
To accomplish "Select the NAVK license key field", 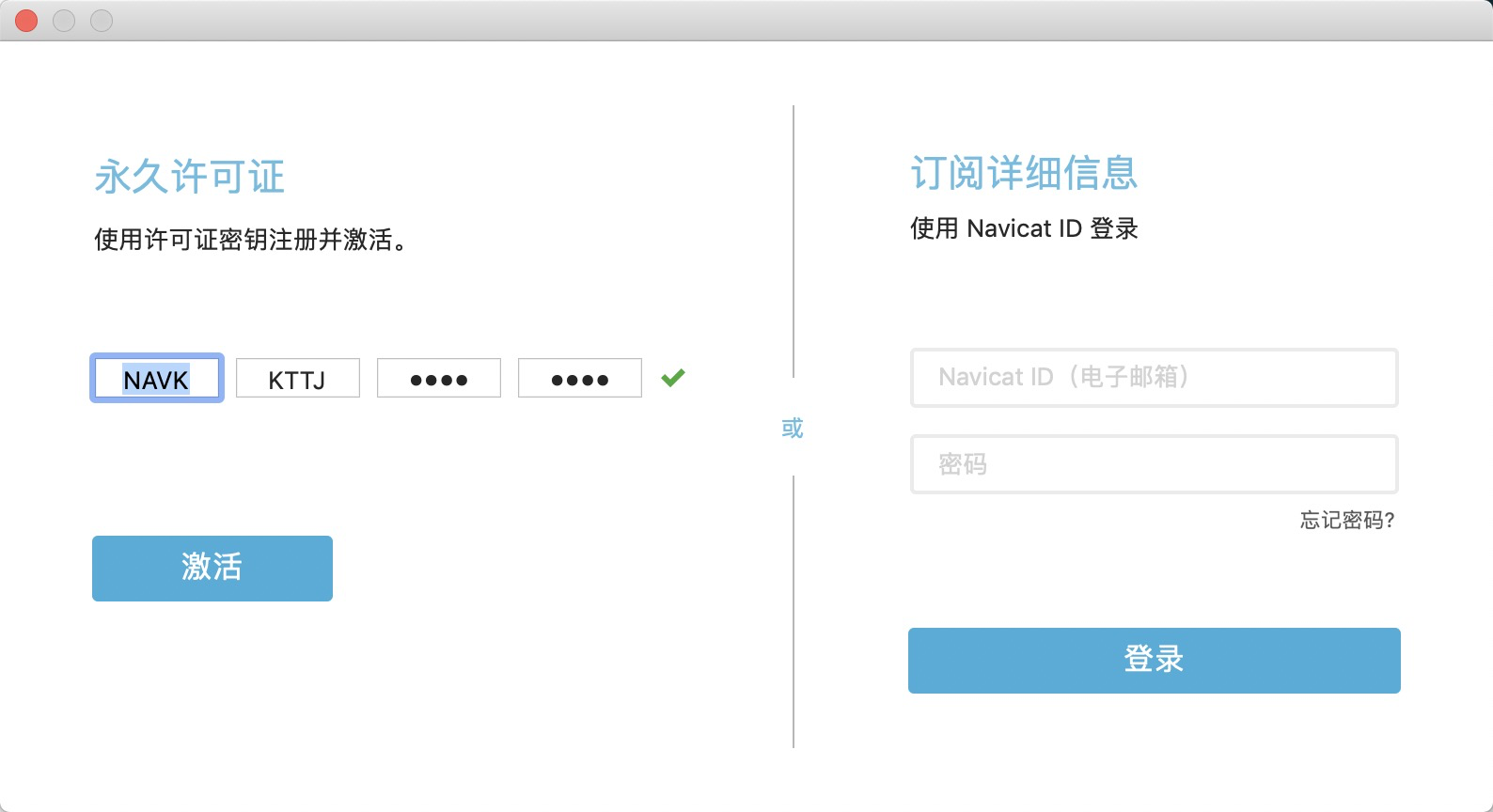I will [x=157, y=378].
